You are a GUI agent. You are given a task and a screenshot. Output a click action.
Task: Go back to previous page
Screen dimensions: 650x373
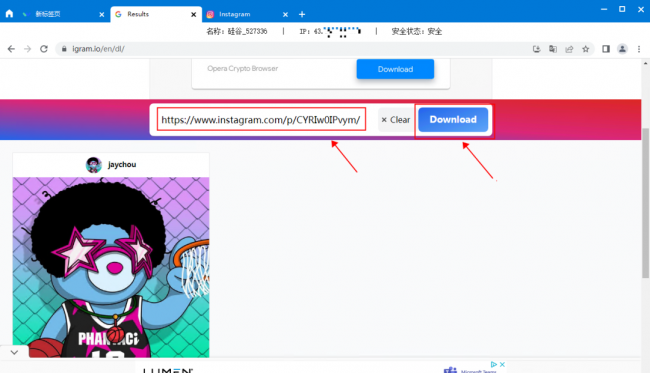coord(11,49)
